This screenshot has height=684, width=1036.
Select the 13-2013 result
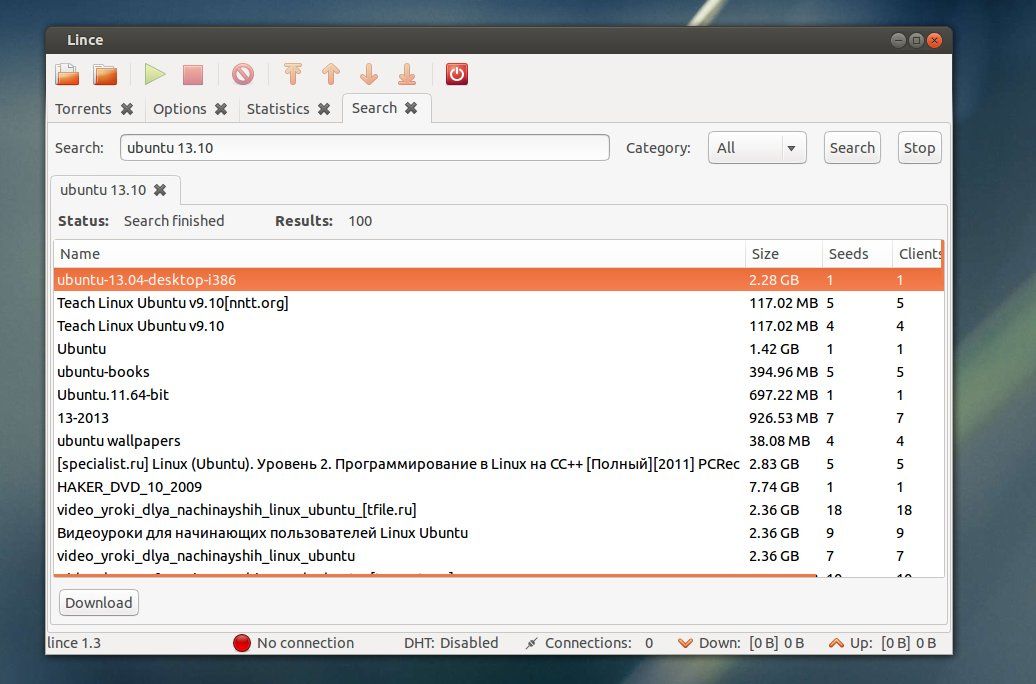click(x=498, y=418)
